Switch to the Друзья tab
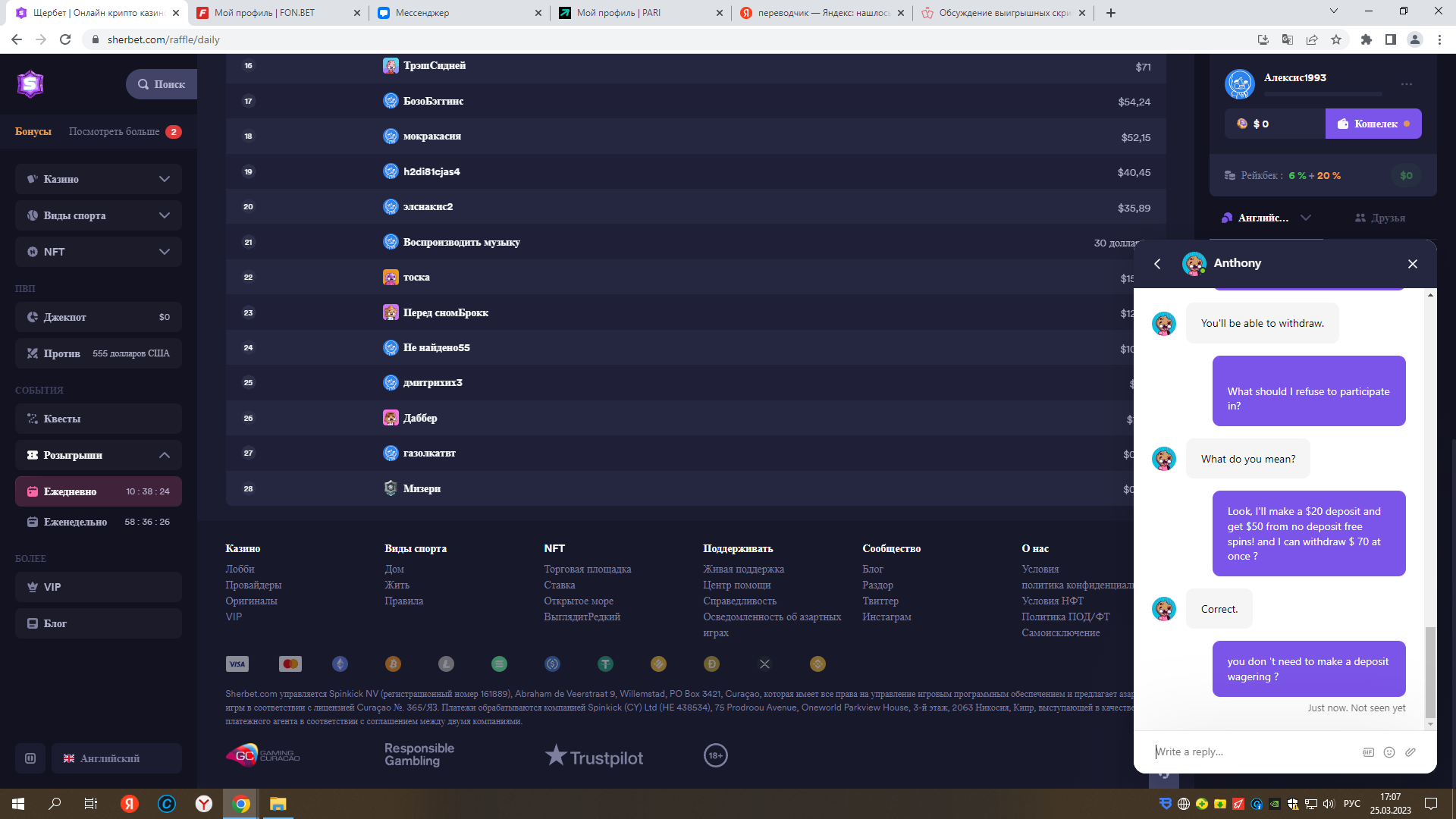 [x=1380, y=218]
